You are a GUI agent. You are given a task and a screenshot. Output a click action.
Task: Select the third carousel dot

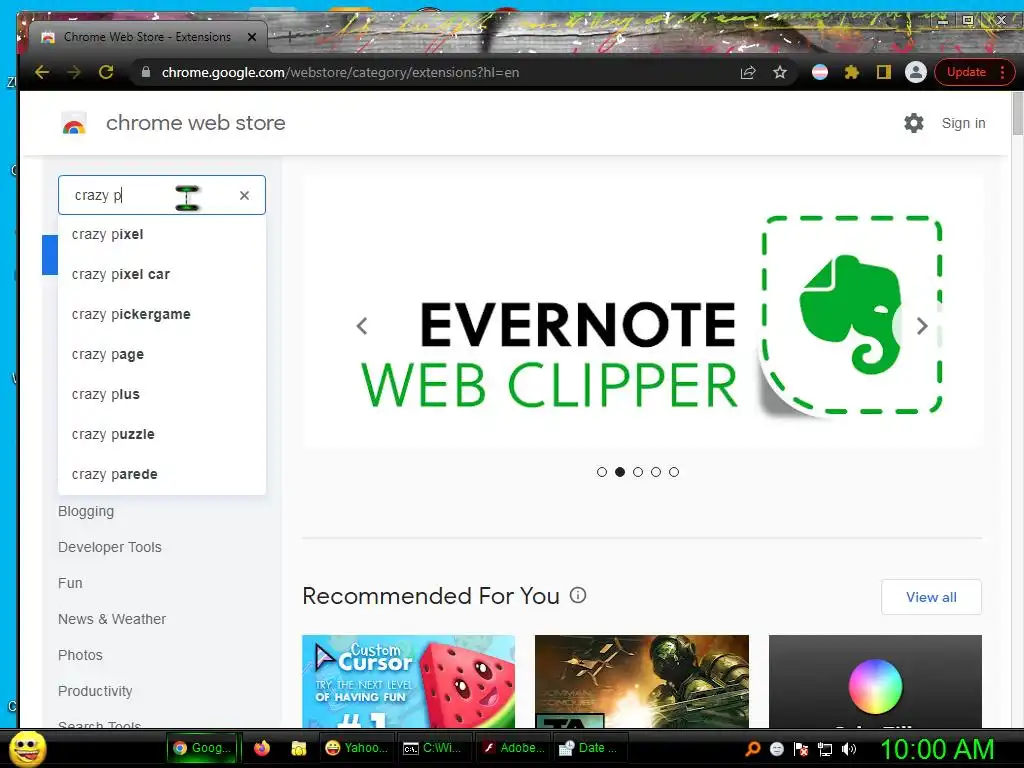pyautogui.click(x=638, y=472)
